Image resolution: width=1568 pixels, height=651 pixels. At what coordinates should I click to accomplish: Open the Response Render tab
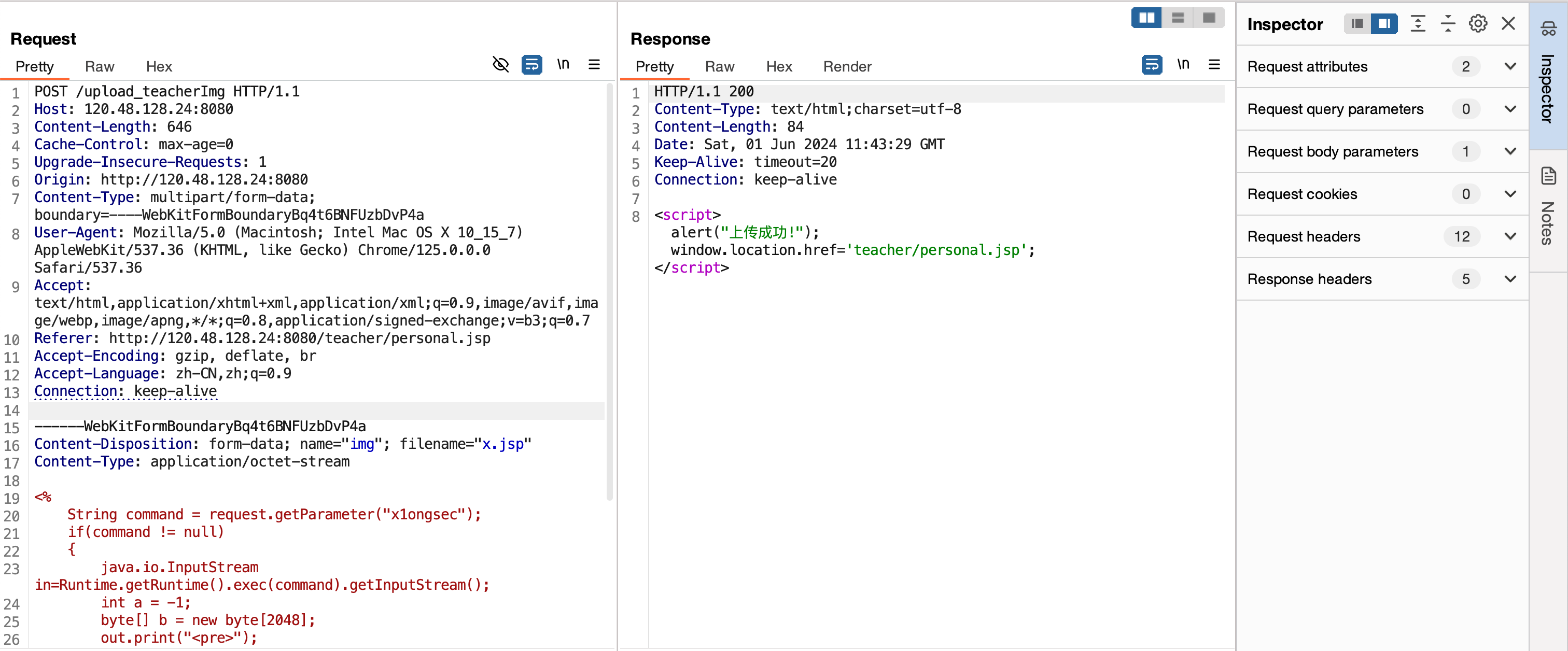(x=847, y=66)
